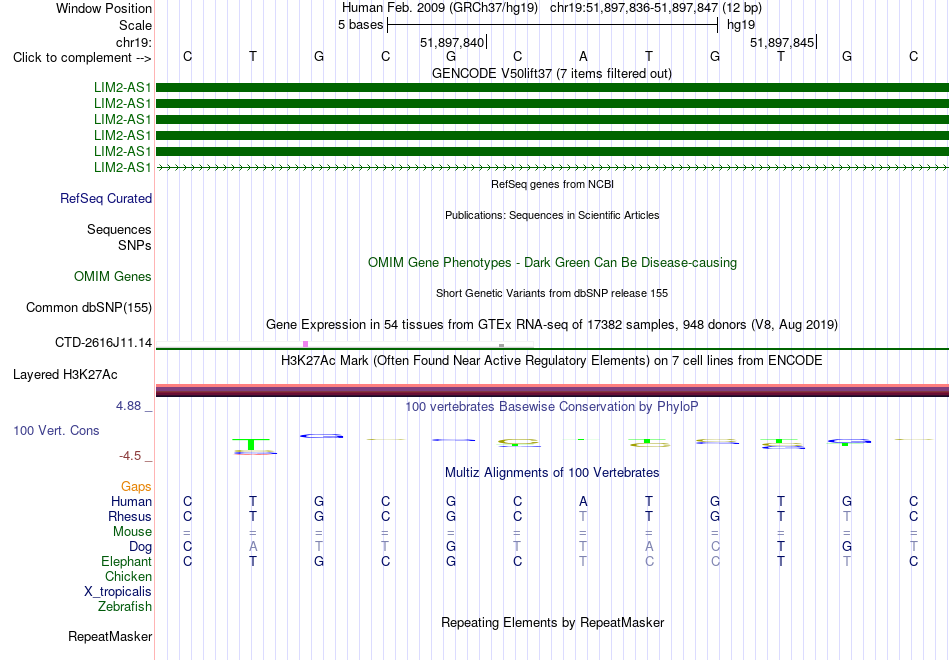Screen dimensions: 950x660
Task: Click the Scale label
Action: coord(135,25)
